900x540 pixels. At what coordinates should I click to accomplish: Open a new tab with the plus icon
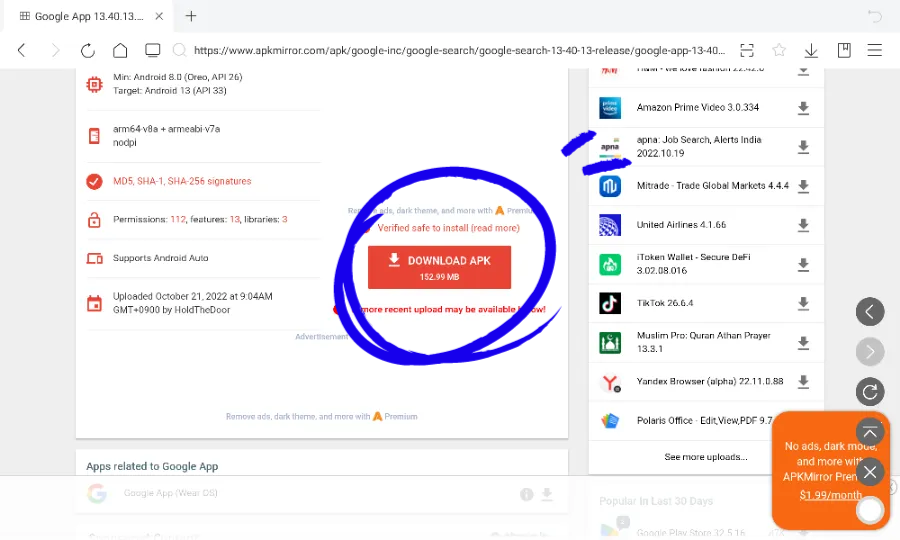pos(191,16)
